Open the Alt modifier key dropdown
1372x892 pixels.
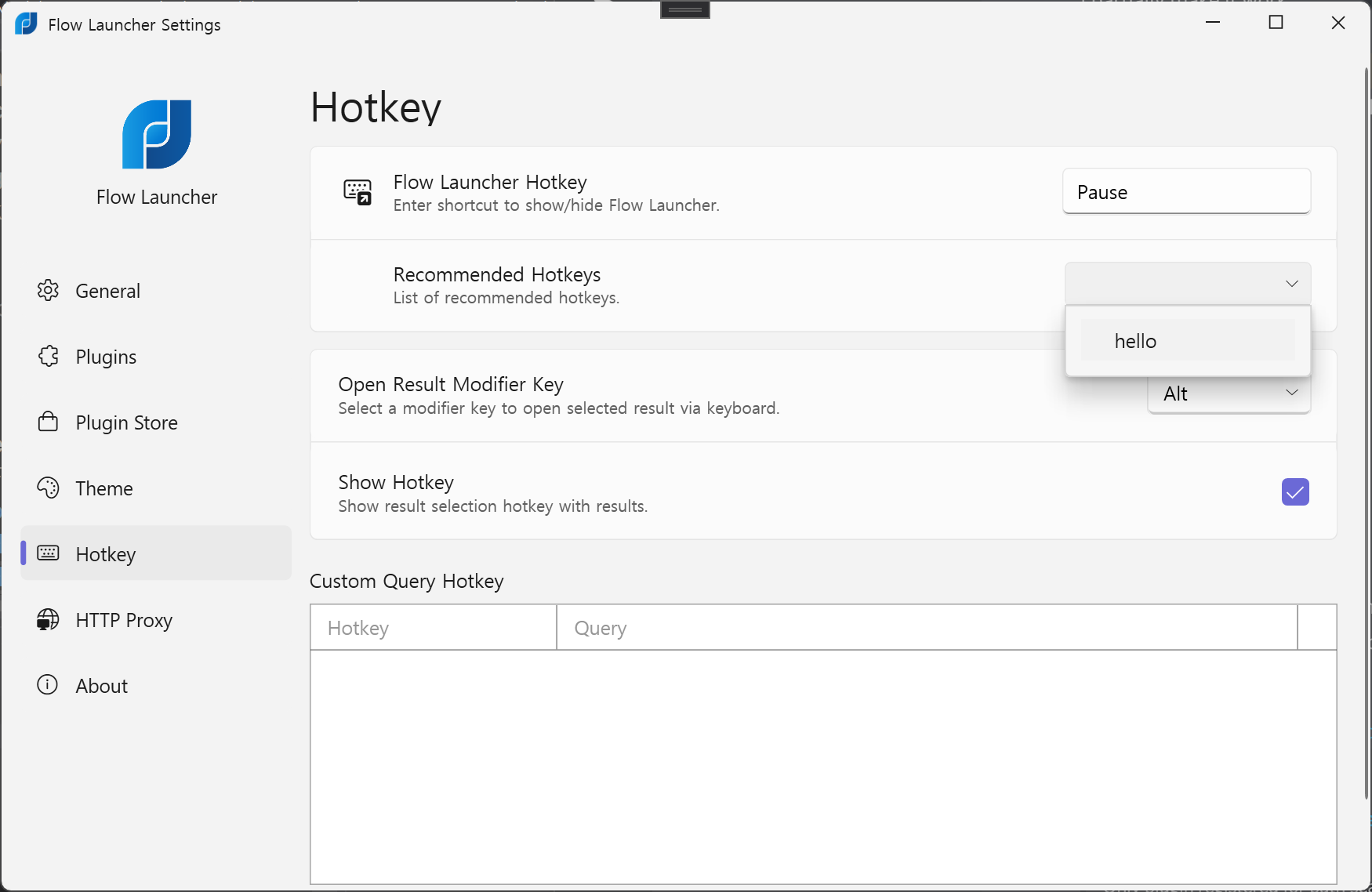[x=1229, y=393]
